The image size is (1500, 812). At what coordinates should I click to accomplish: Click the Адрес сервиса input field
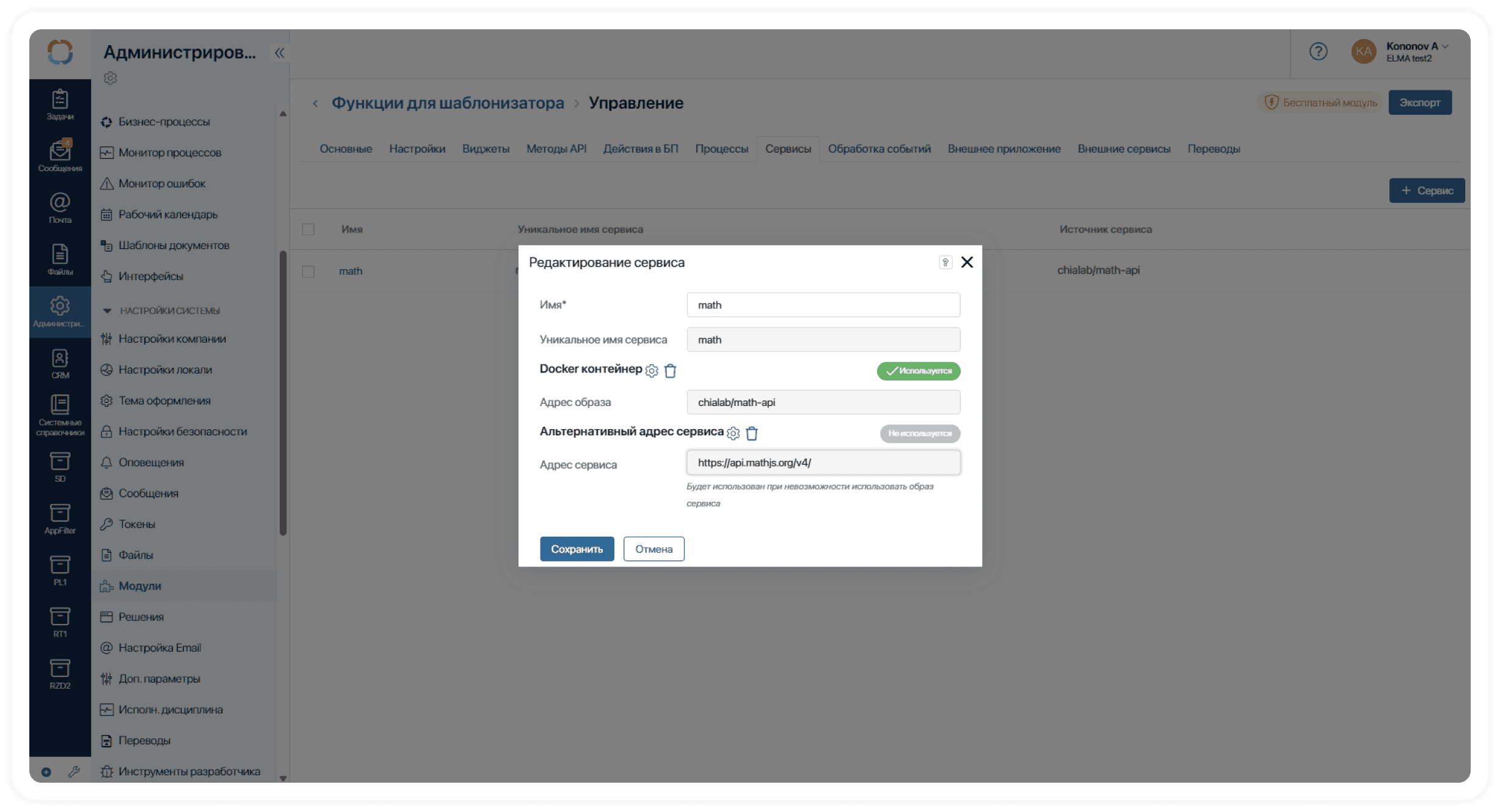tap(822, 462)
